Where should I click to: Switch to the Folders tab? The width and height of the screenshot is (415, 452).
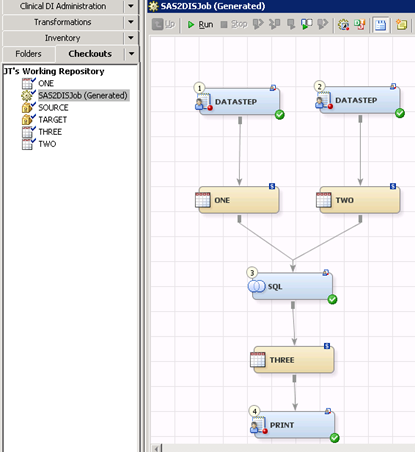28,54
